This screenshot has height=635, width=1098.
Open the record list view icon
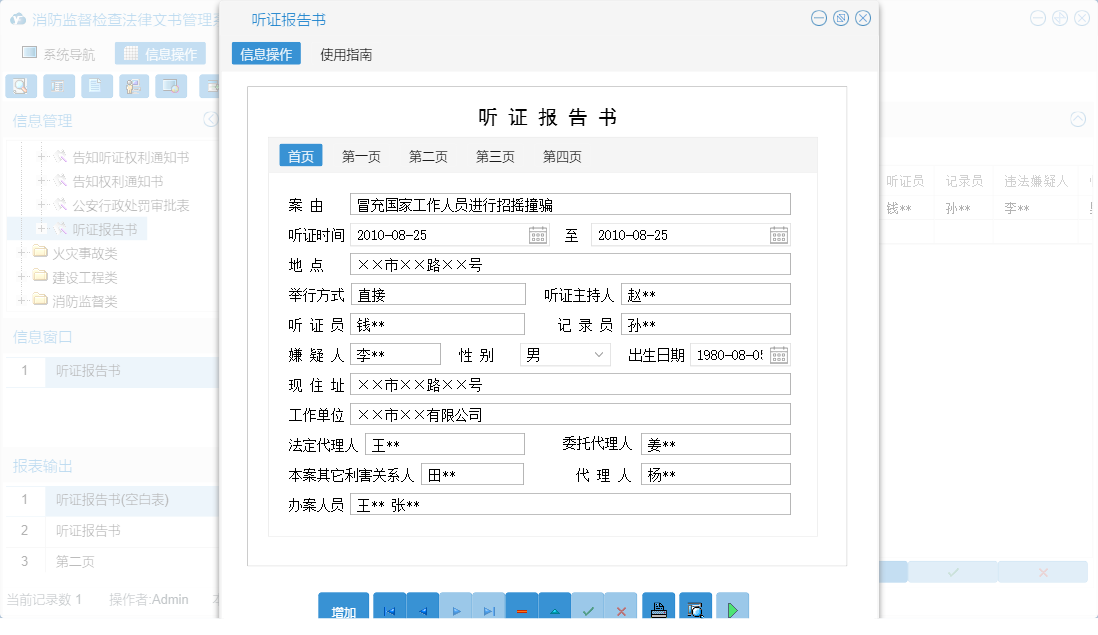(x=58, y=86)
